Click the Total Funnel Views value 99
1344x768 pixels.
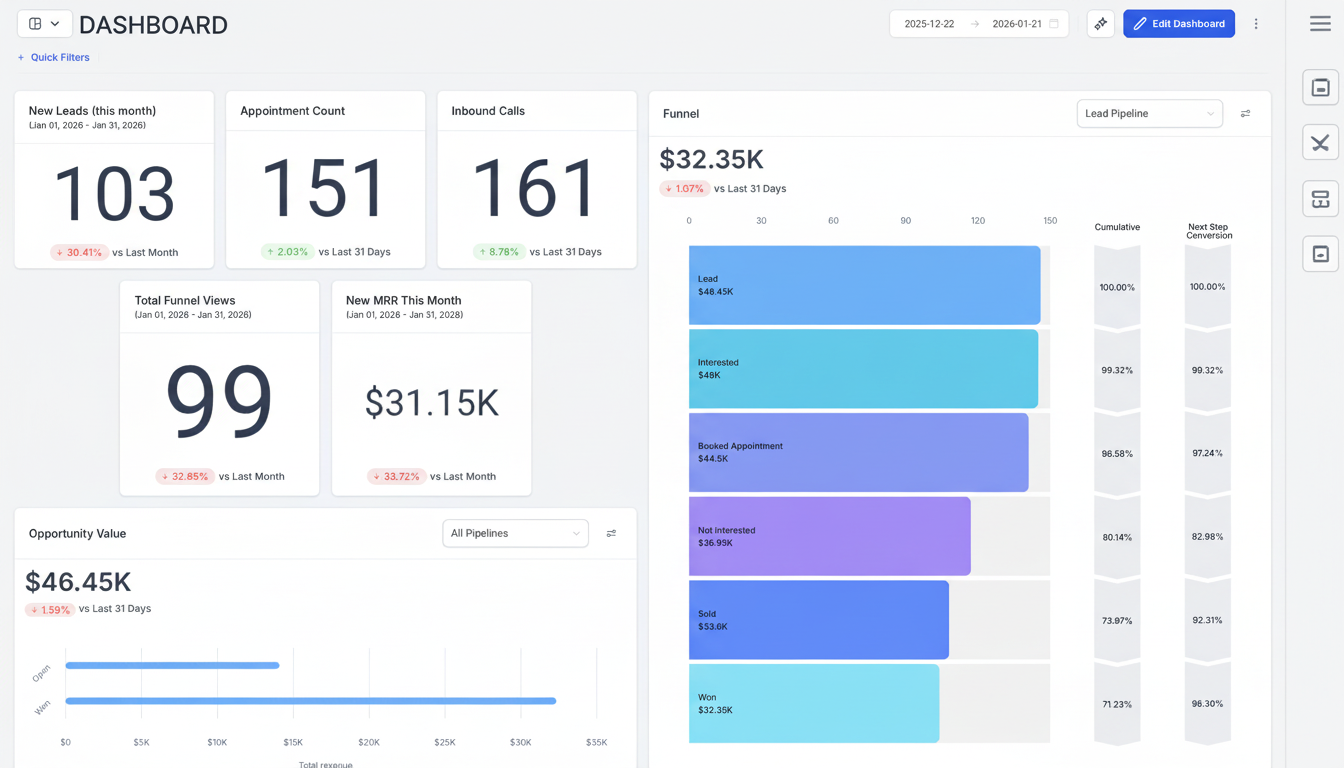pos(219,402)
